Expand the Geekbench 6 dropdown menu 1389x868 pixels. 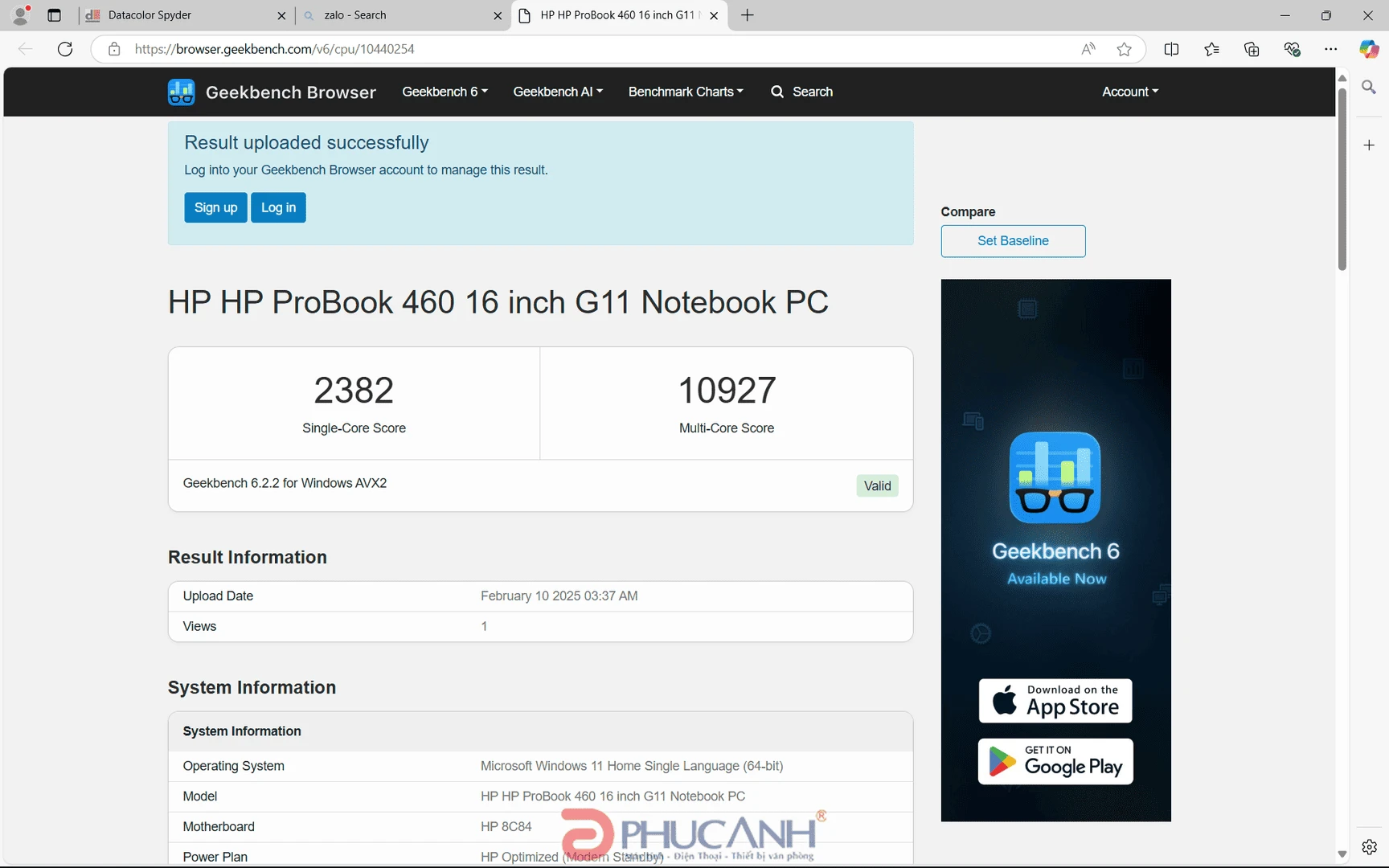click(x=445, y=92)
